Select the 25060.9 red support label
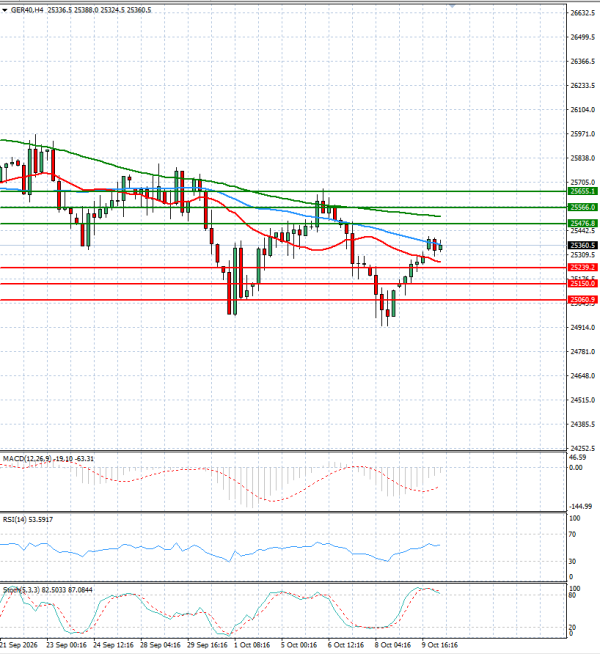 (583, 299)
